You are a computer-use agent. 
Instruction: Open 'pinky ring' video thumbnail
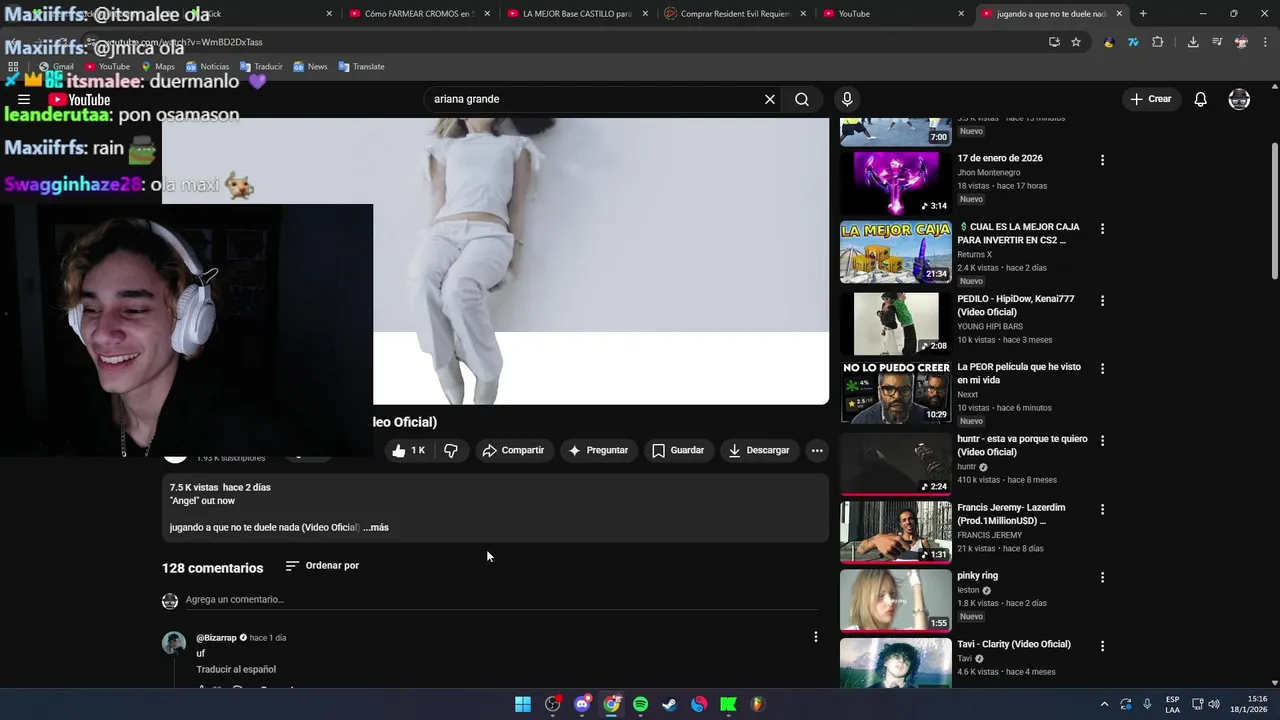point(896,601)
